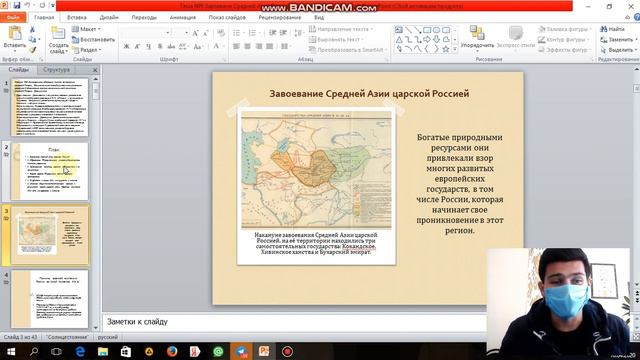This screenshot has height=360, width=640.
Task: Open the Bandicam record icon on taskbar
Action: tap(287, 351)
